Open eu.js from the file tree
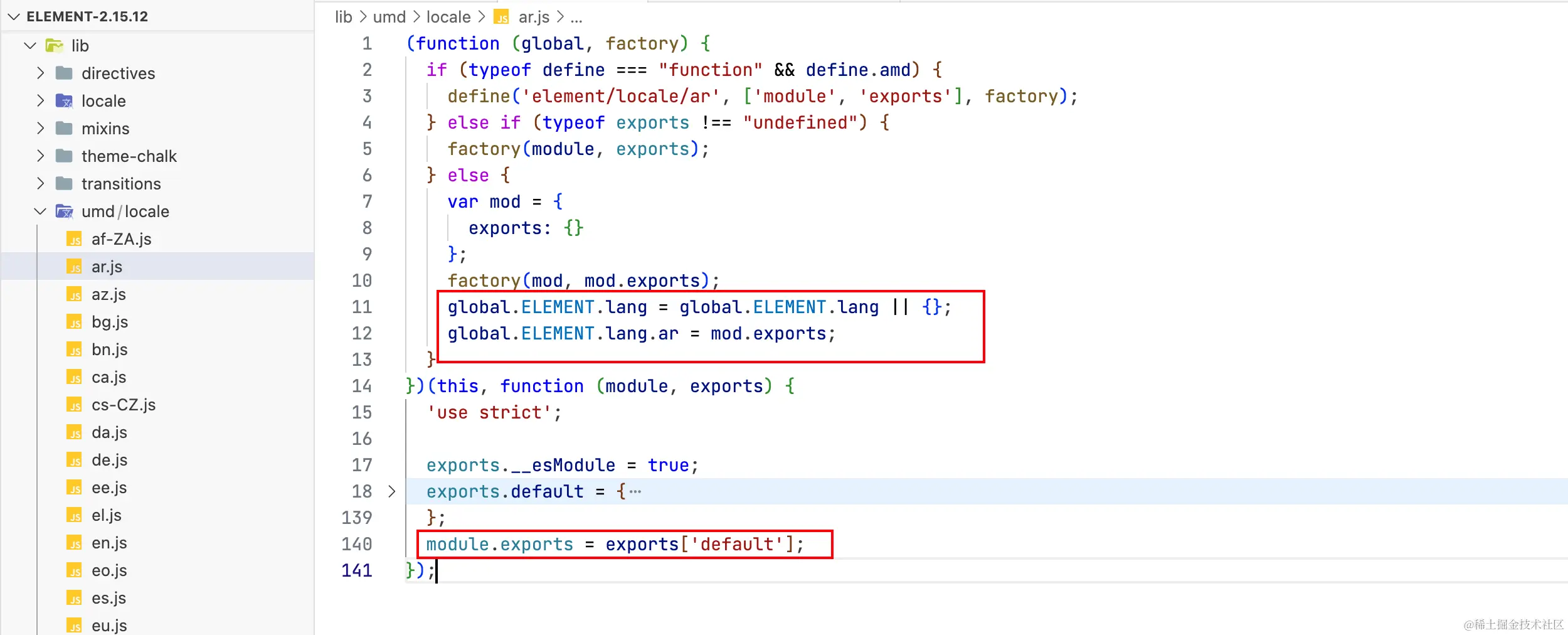The image size is (1568, 635). click(109, 626)
